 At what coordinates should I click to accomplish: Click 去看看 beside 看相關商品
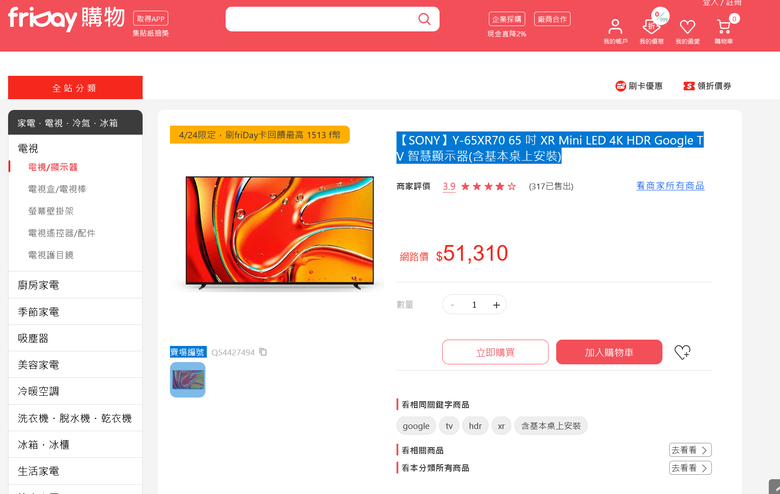(690, 450)
